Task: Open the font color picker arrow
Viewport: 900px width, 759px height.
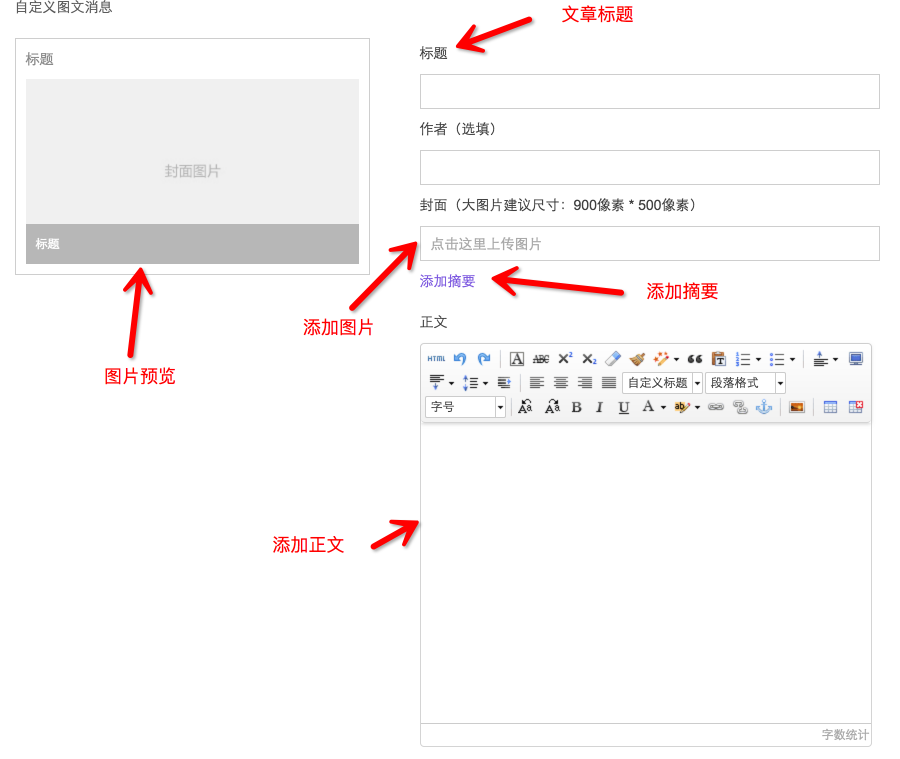Action: click(663, 407)
